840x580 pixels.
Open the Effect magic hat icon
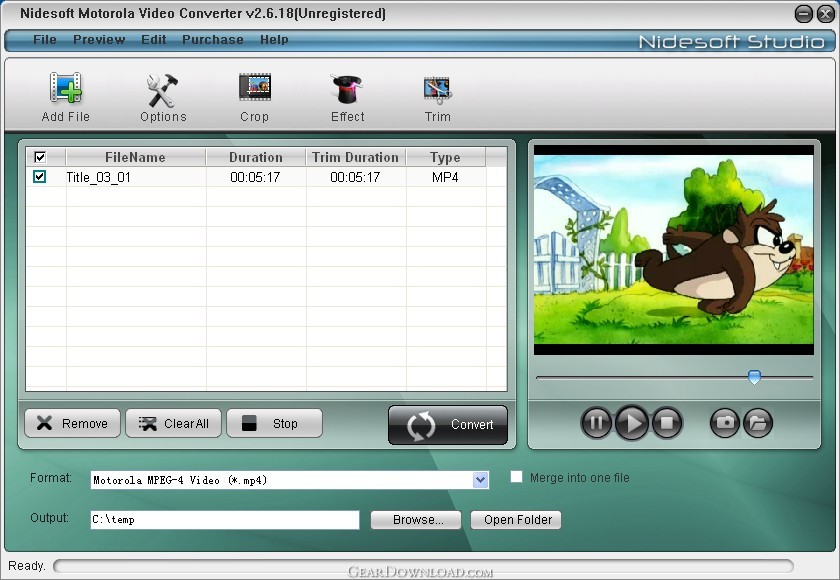tap(347, 89)
